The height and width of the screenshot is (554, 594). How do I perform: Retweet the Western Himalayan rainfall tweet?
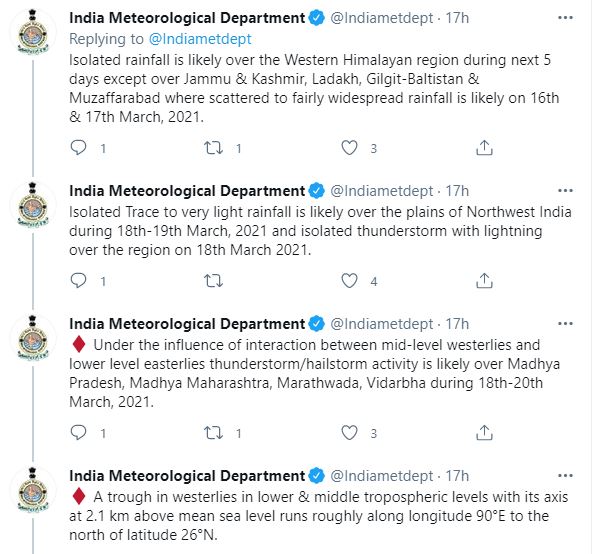coord(214,148)
